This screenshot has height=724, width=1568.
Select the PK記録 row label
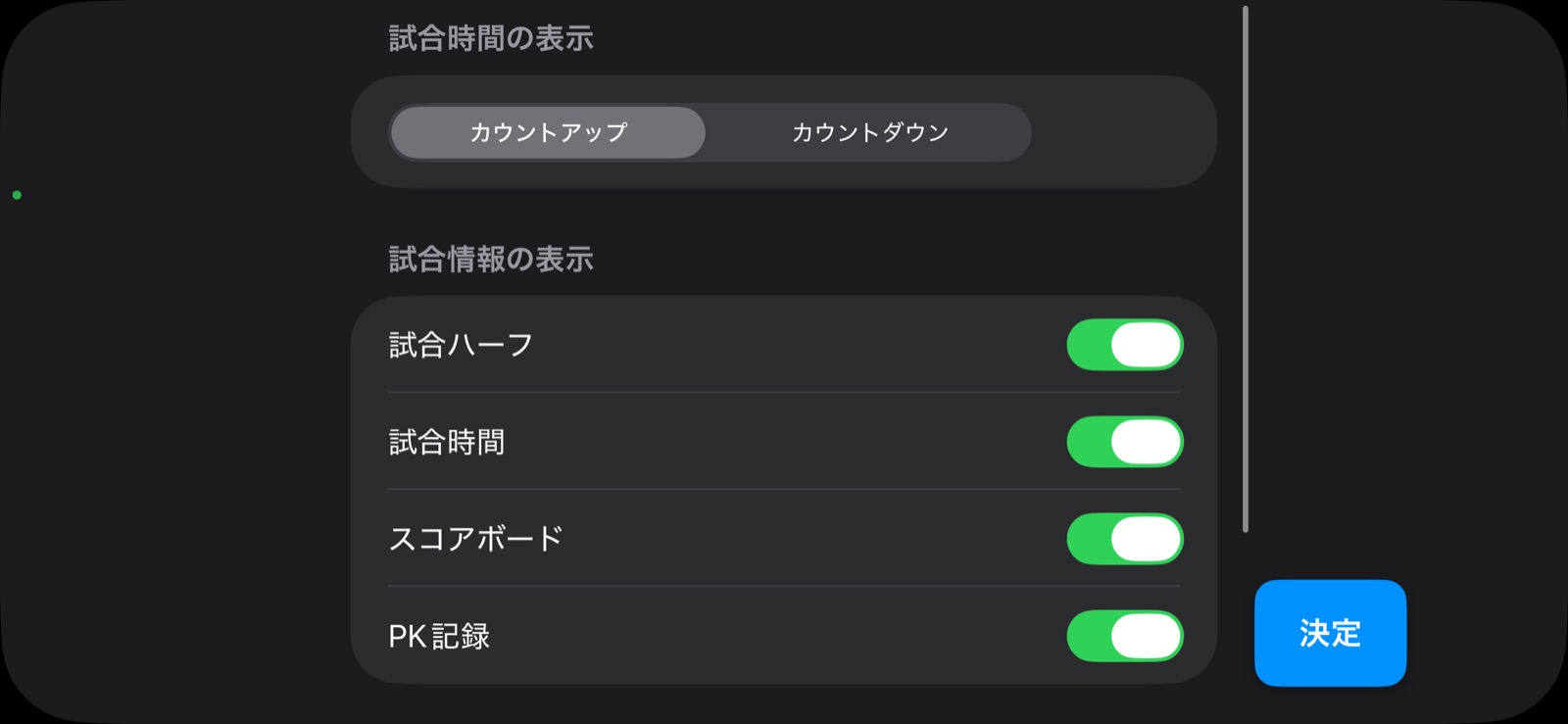click(x=437, y=635)
